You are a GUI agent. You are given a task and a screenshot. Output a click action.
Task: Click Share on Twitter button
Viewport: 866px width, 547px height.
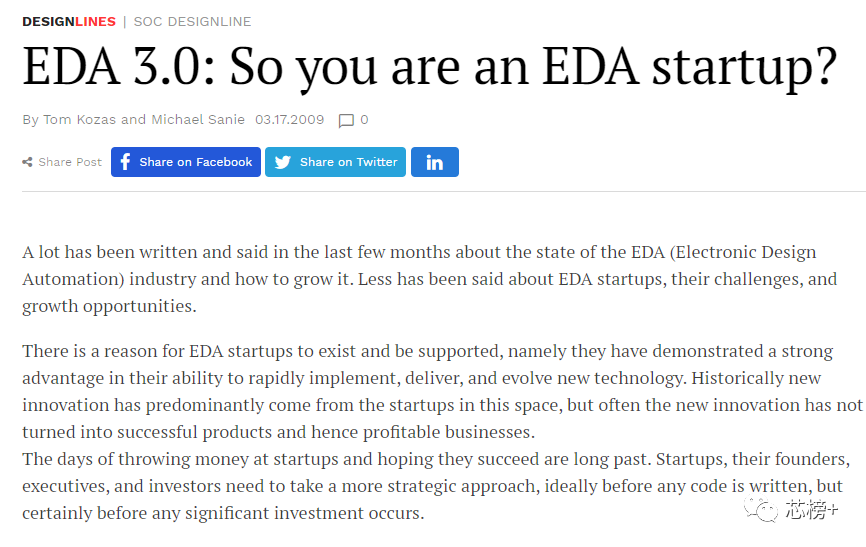point(335,162)
